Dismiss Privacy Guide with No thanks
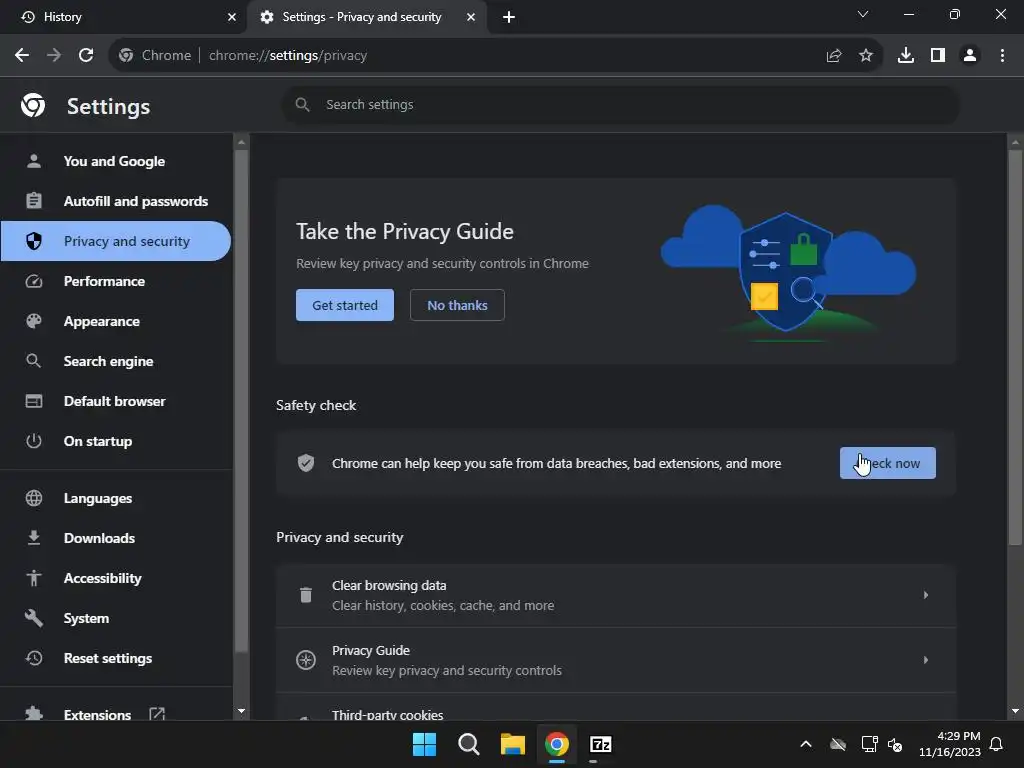Image resolution: width=1024 pixels, height=768 pixels. pos(457,305)
